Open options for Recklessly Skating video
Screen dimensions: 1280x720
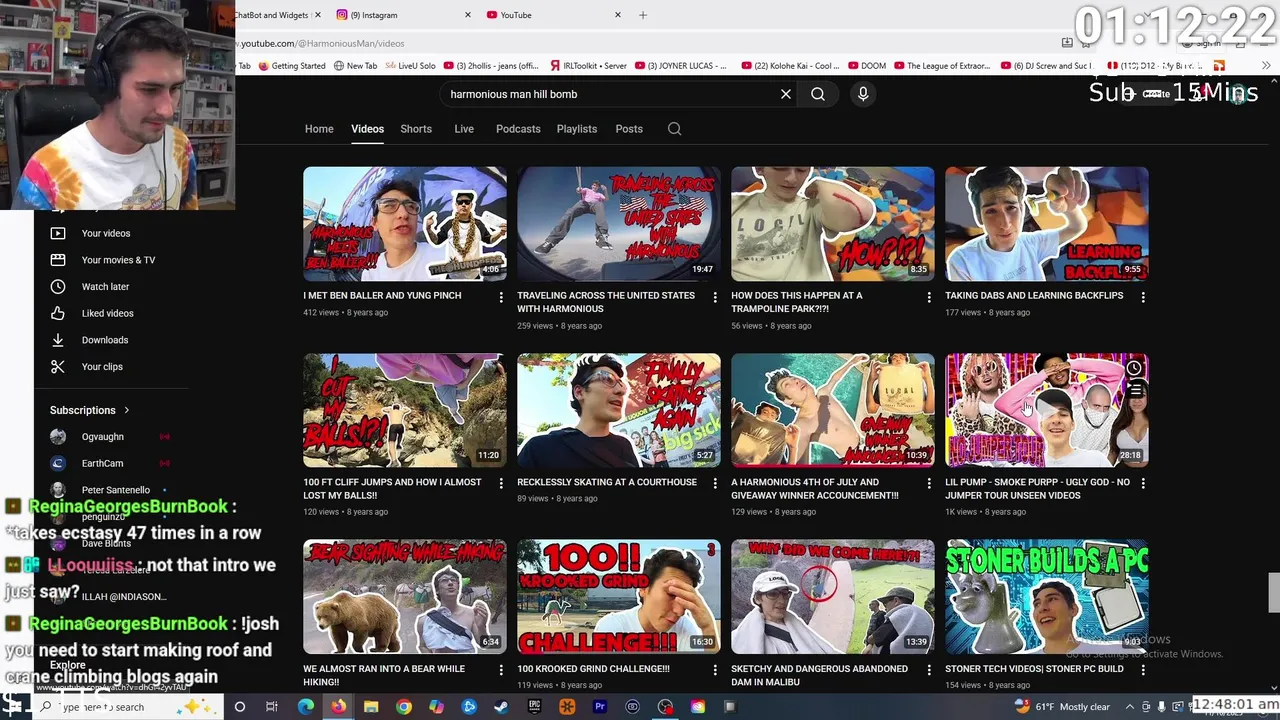point(715,484)
